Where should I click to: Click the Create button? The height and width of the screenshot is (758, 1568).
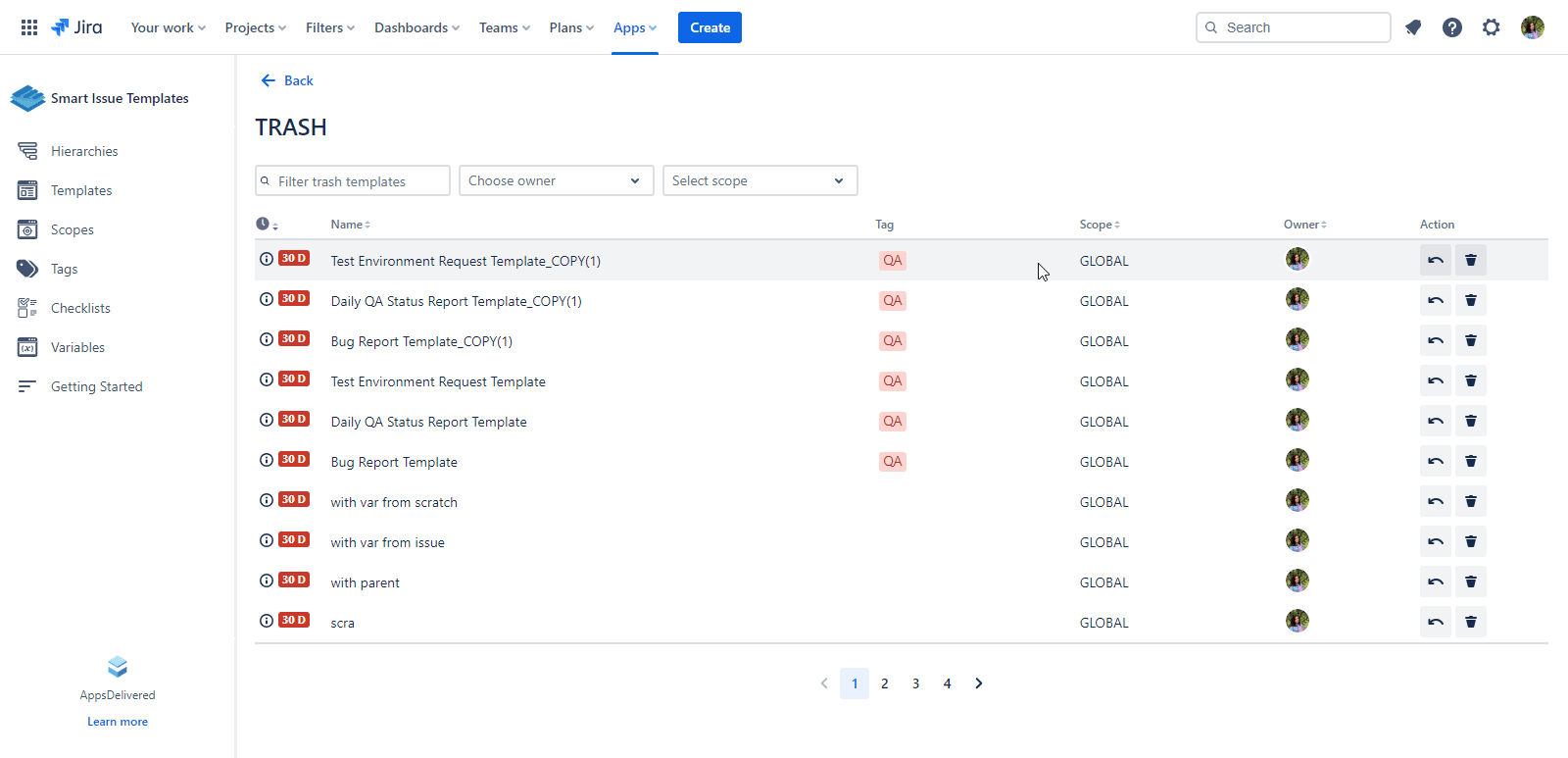pos(710,27)
